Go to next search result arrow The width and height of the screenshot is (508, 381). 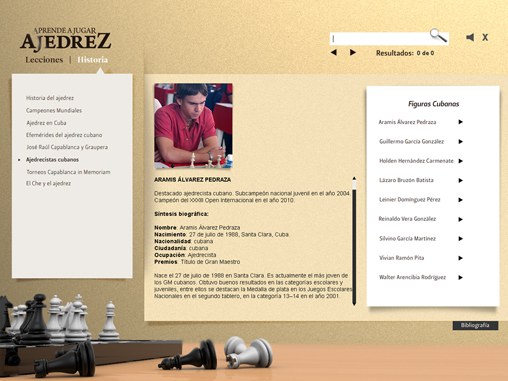click(x=353, y=52)
